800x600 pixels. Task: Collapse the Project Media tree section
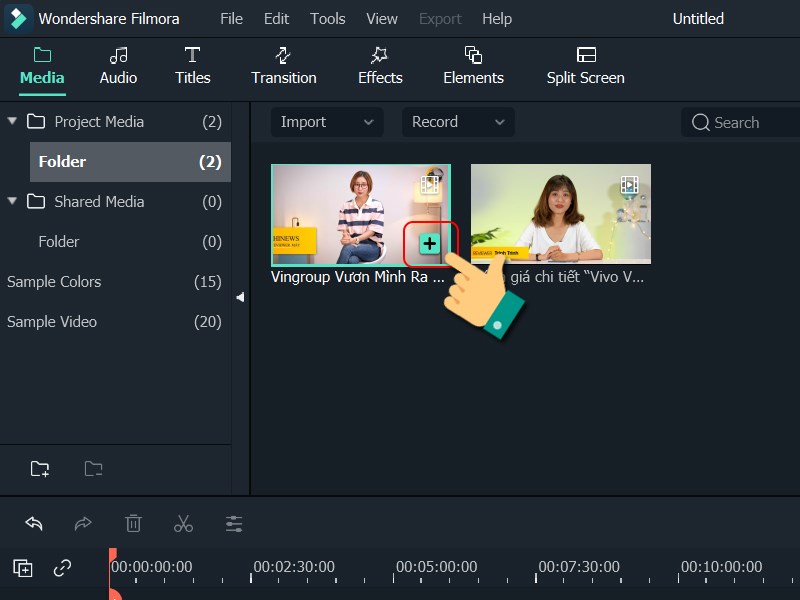[x=11, y=121]
